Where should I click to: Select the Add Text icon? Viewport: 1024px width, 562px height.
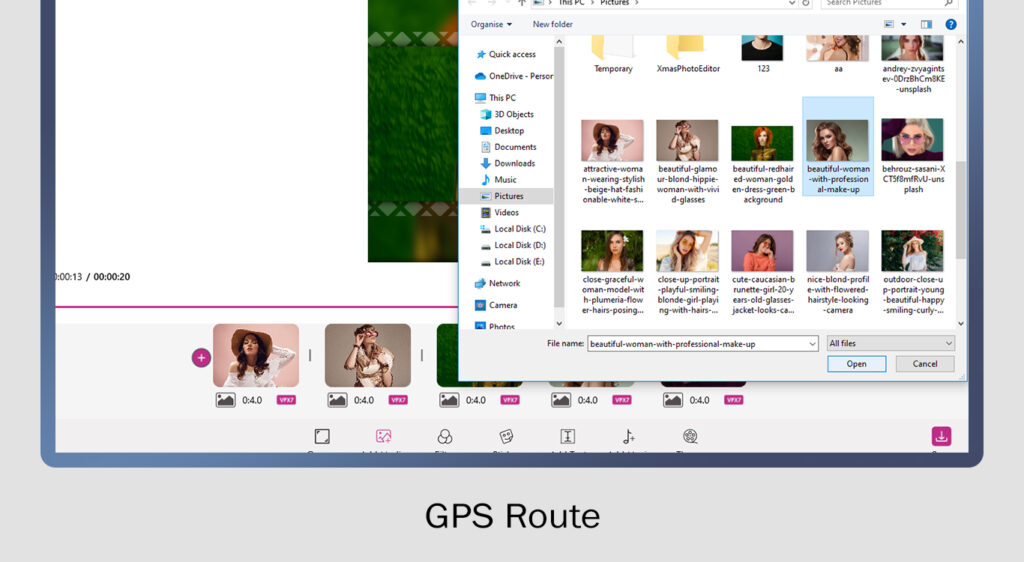(567, 436)
